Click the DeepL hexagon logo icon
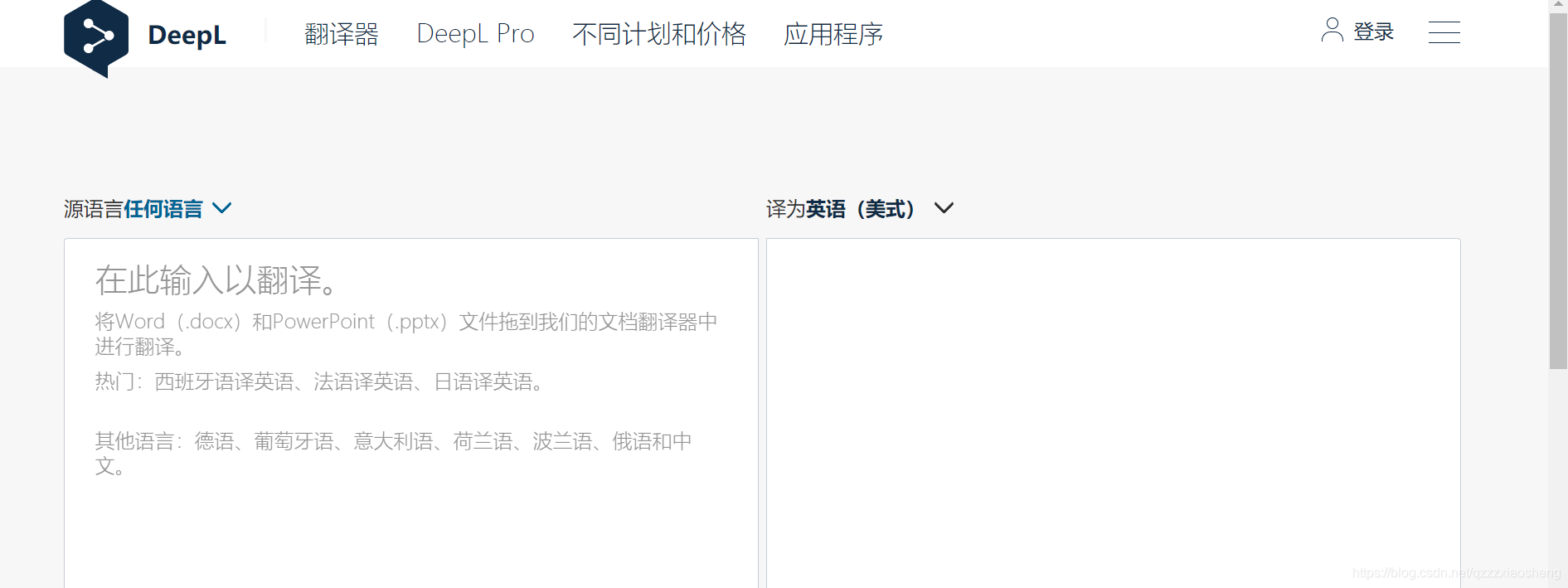The image size is (1568, 588). coord(96,38)
